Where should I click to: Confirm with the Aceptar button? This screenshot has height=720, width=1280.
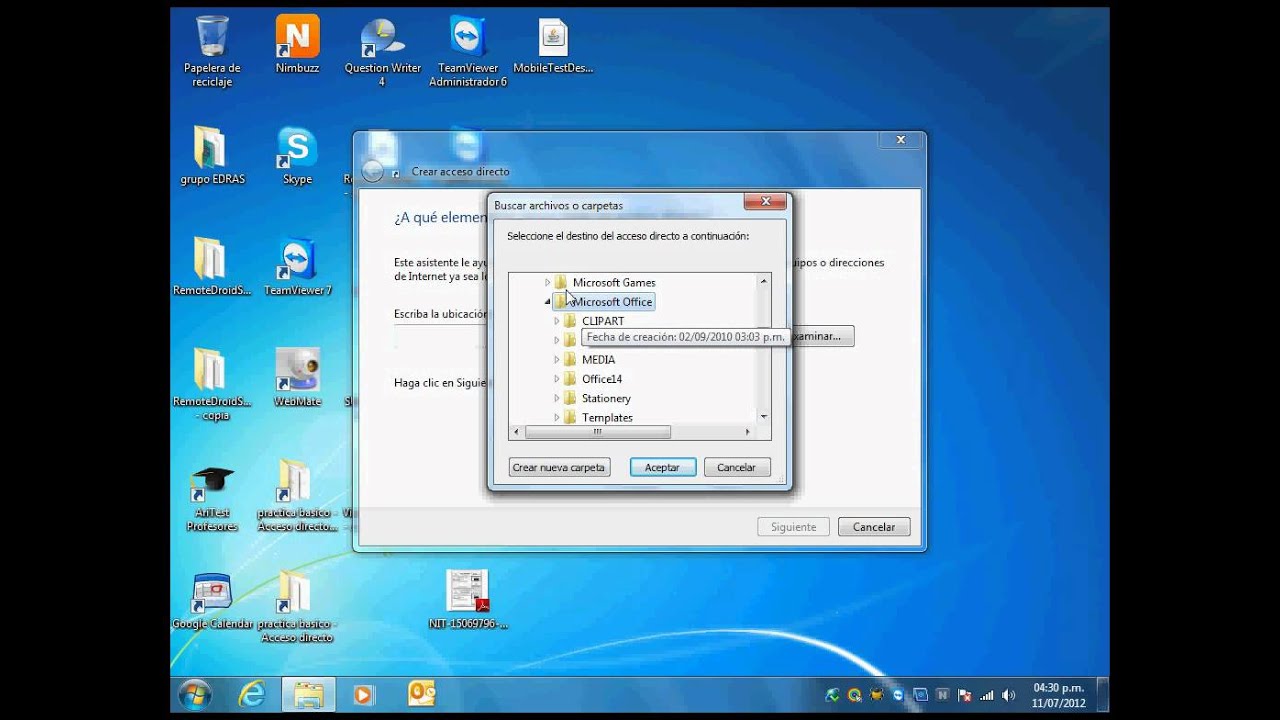(x=662, y=467)
